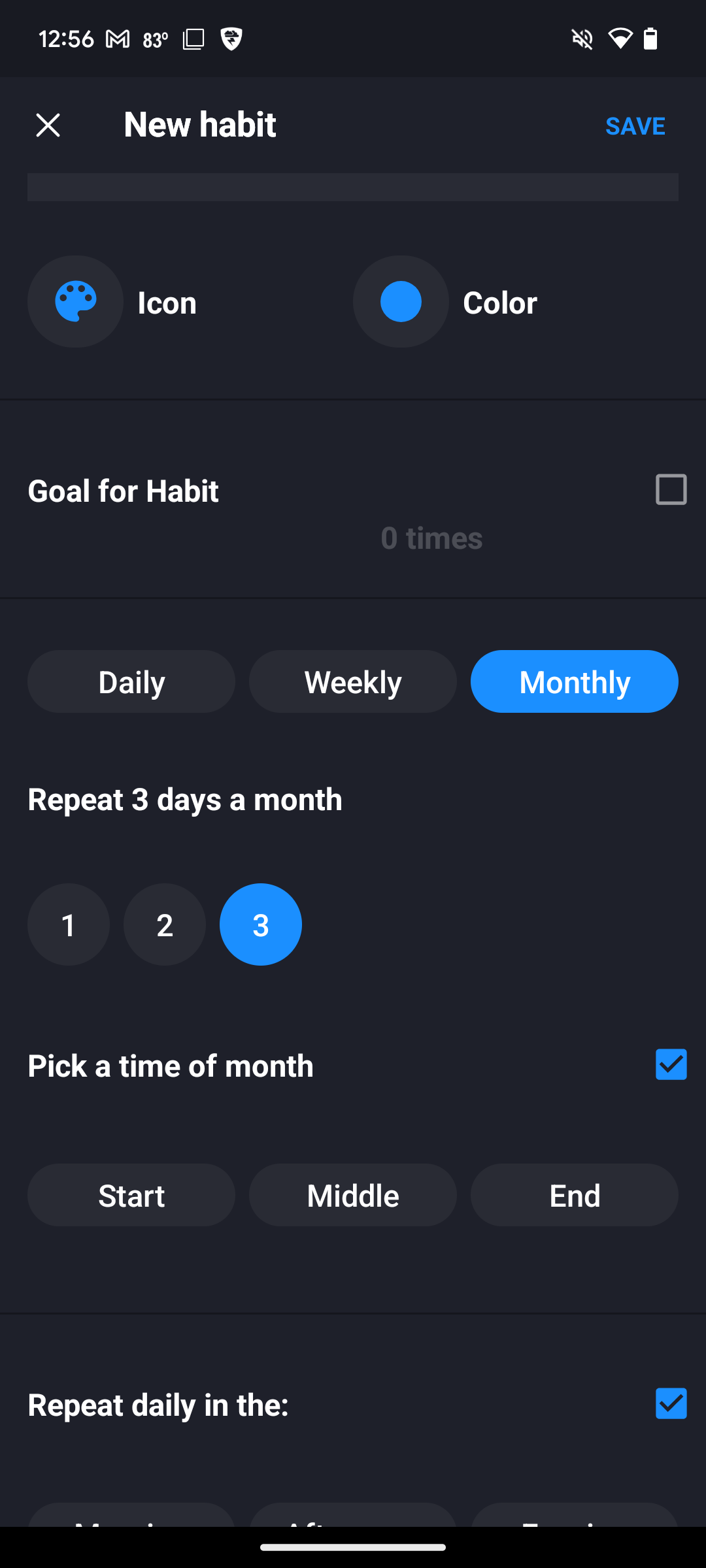Focus the habit name input field
Screen dimensions: 706x1568
(x=353, y=187)
